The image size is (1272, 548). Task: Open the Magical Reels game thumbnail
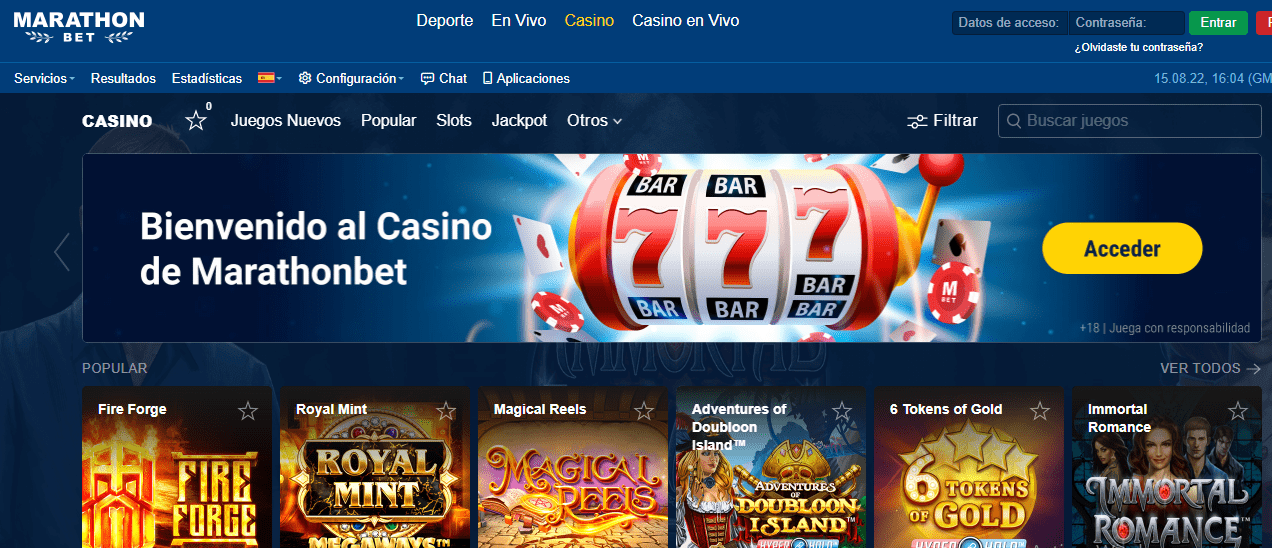point(573,468)
